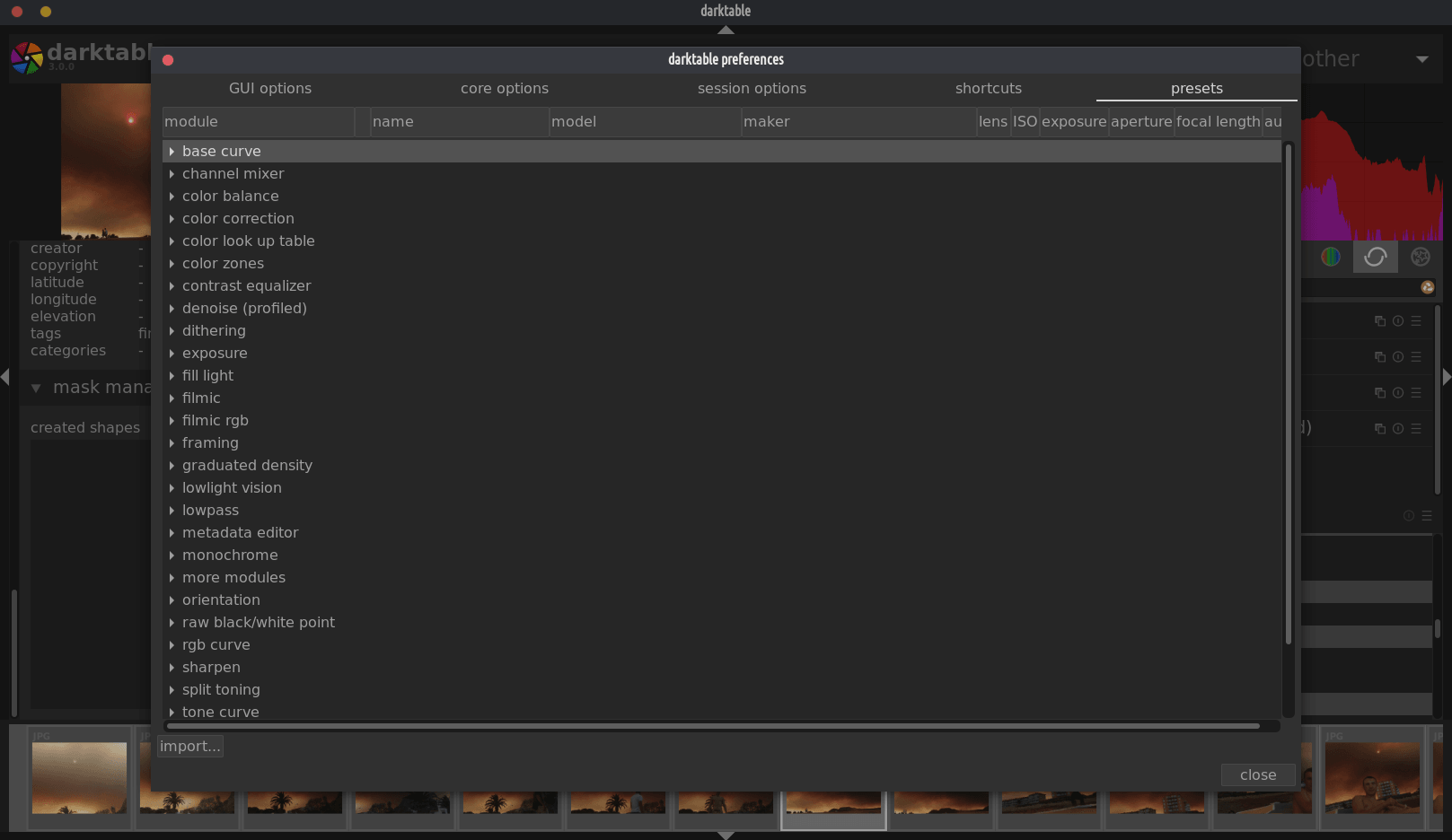The image size is (1452, 840).
Task: Switch to the shortcuts tab
Action: tap(988, 88)
